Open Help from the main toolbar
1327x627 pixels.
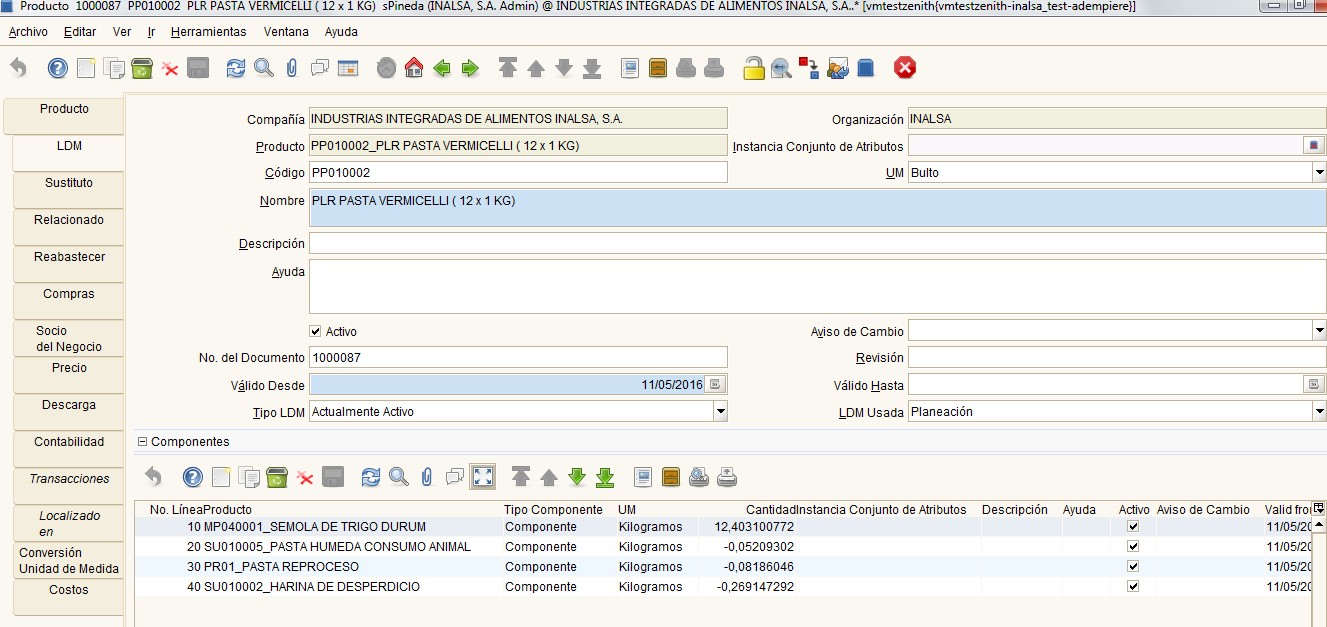tap(58, 68)
